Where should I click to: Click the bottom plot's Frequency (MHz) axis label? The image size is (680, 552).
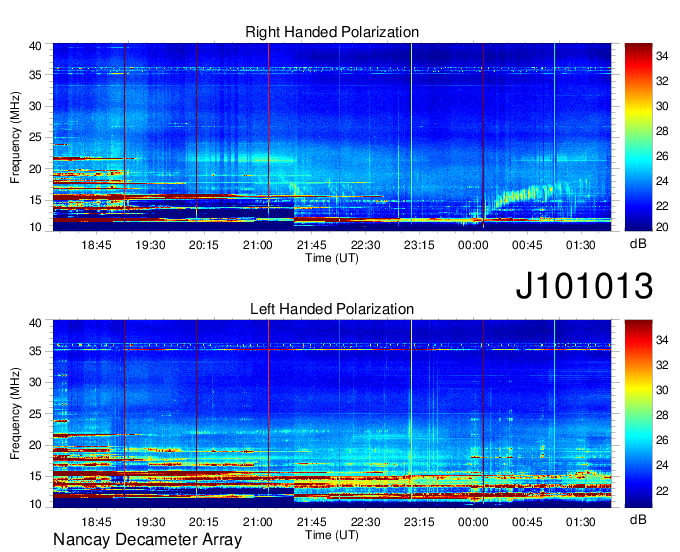tap(15, 414)
